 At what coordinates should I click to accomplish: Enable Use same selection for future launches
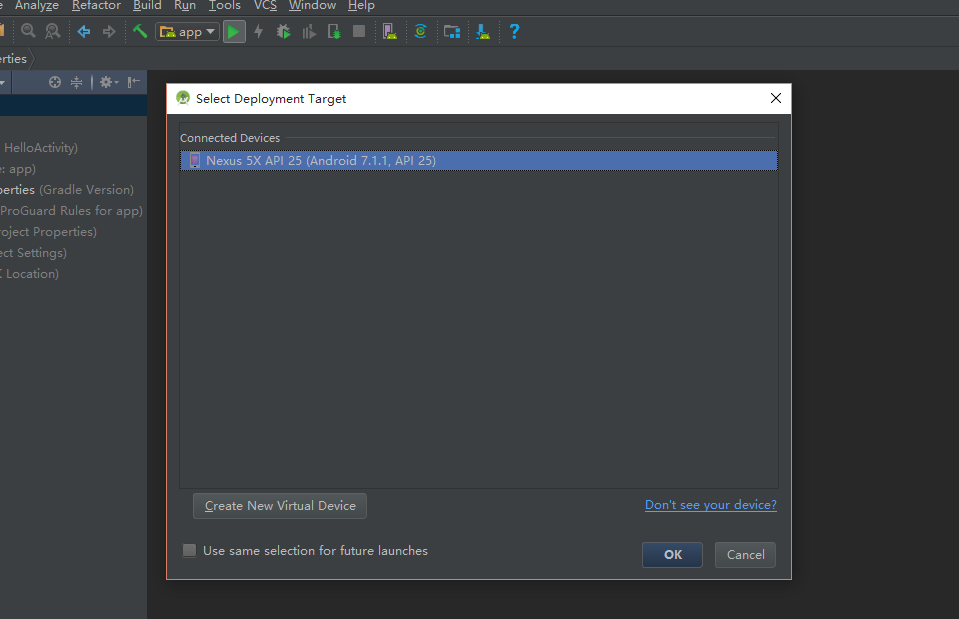(x=190, y=550)
